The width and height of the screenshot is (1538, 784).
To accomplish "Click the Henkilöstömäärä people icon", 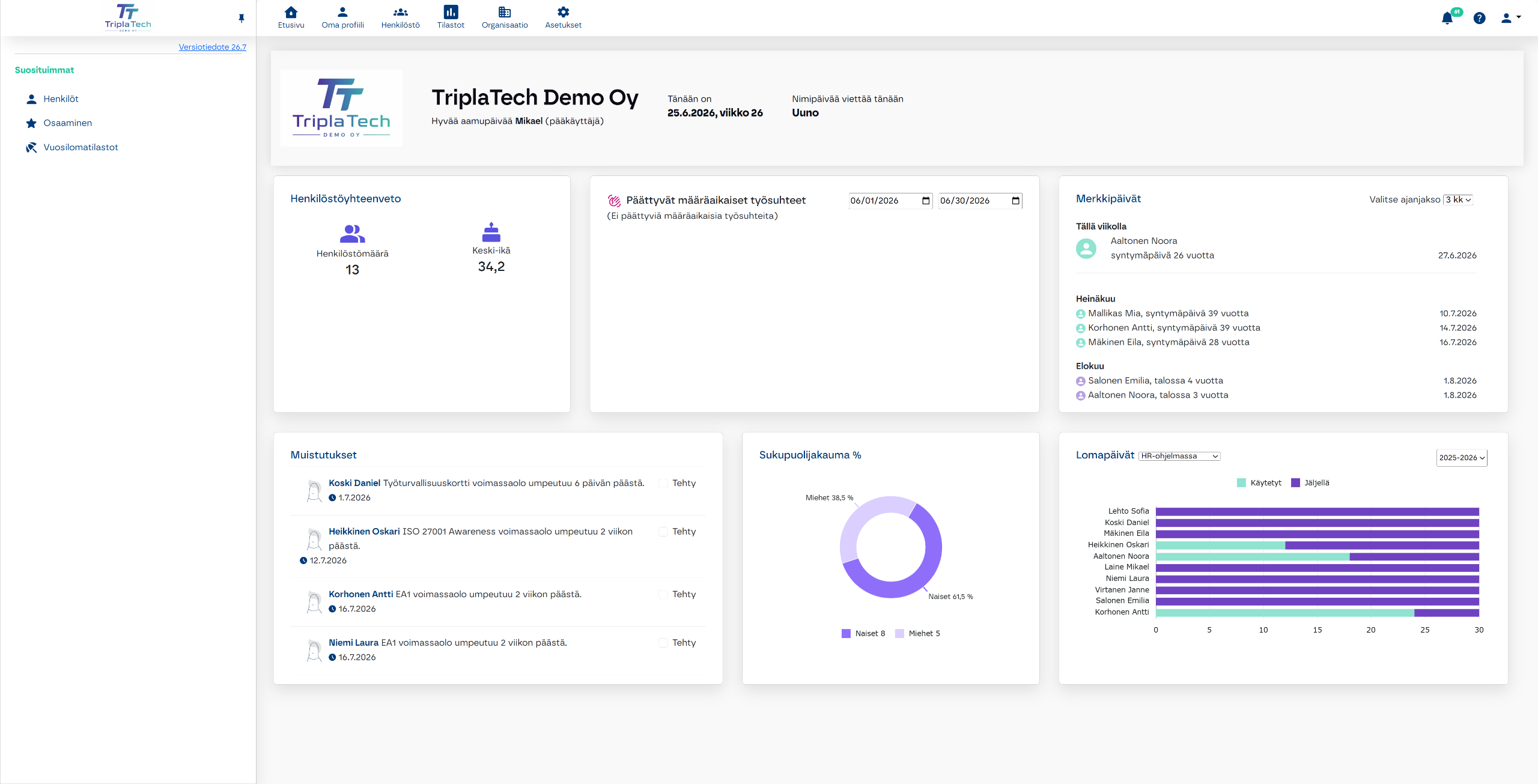I will click(x=353, y=233).
